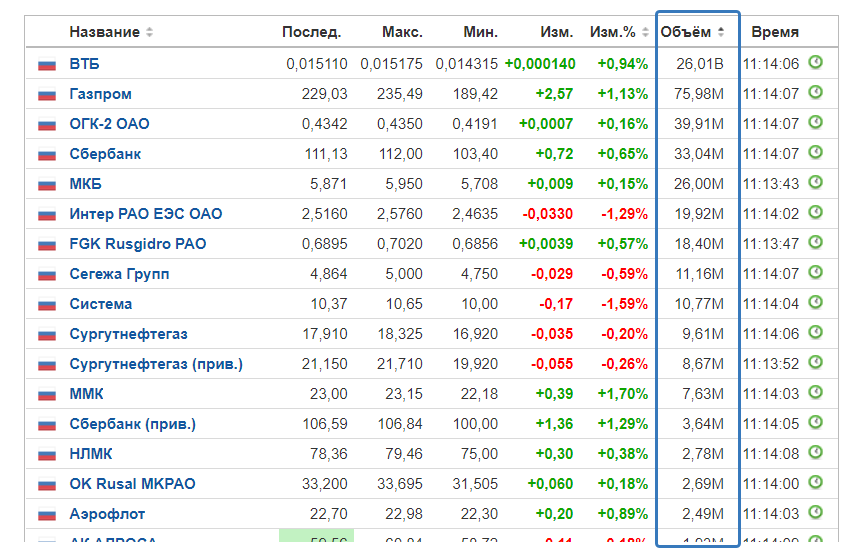Select the 229,03 last price value
Screen dimensions: 860x548
324,94
